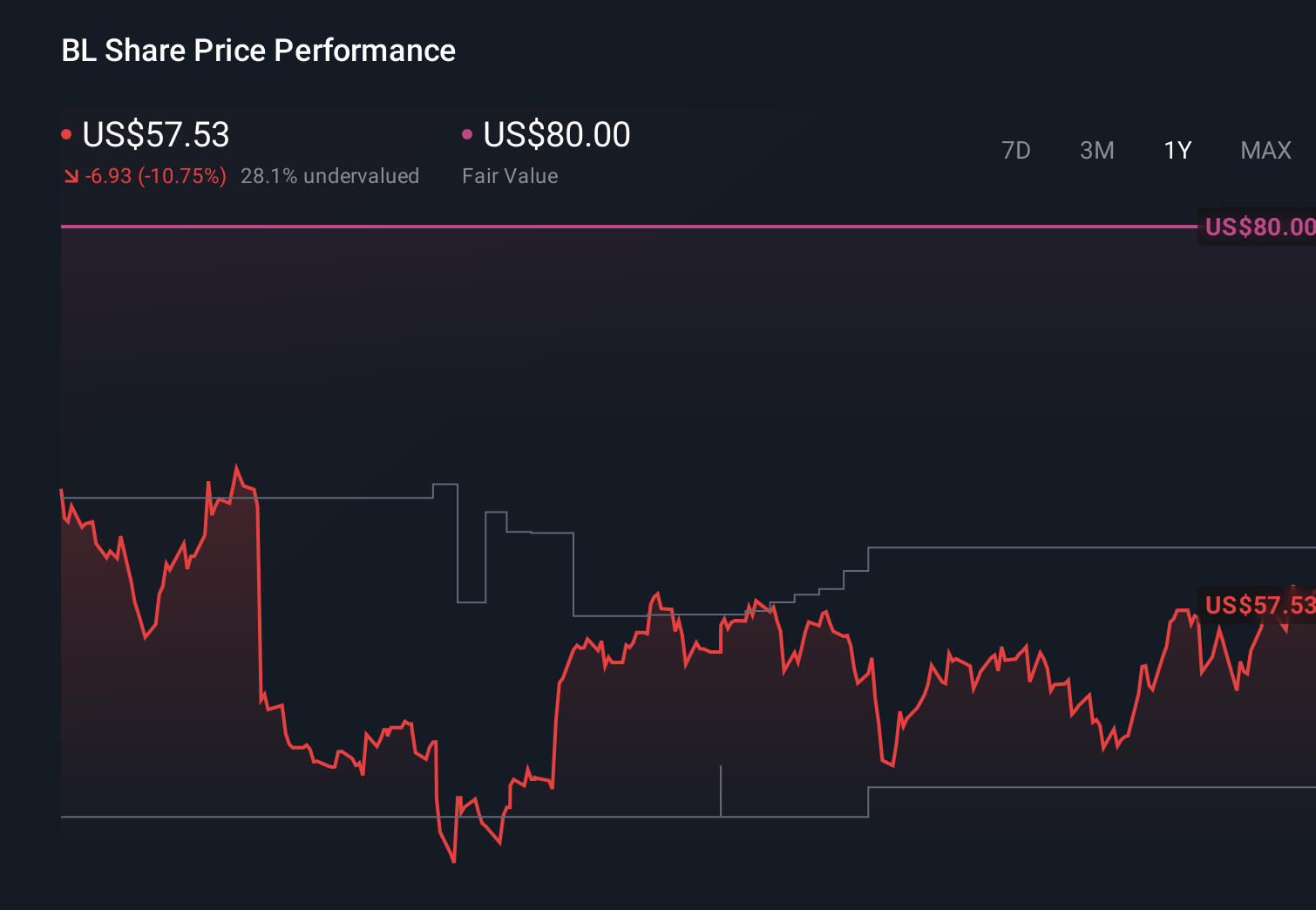1316x910 pixels.
Task: Click the -6.93 (-10.75%) change figure
Action: (x=155, y=176)
